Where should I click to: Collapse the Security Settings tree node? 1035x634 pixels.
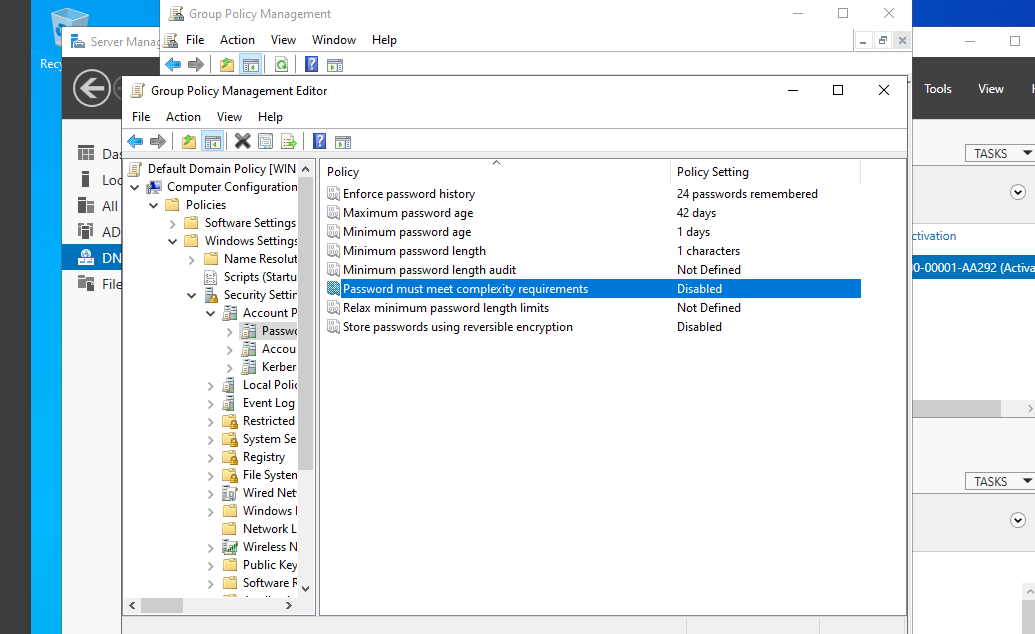click(191, 295)
